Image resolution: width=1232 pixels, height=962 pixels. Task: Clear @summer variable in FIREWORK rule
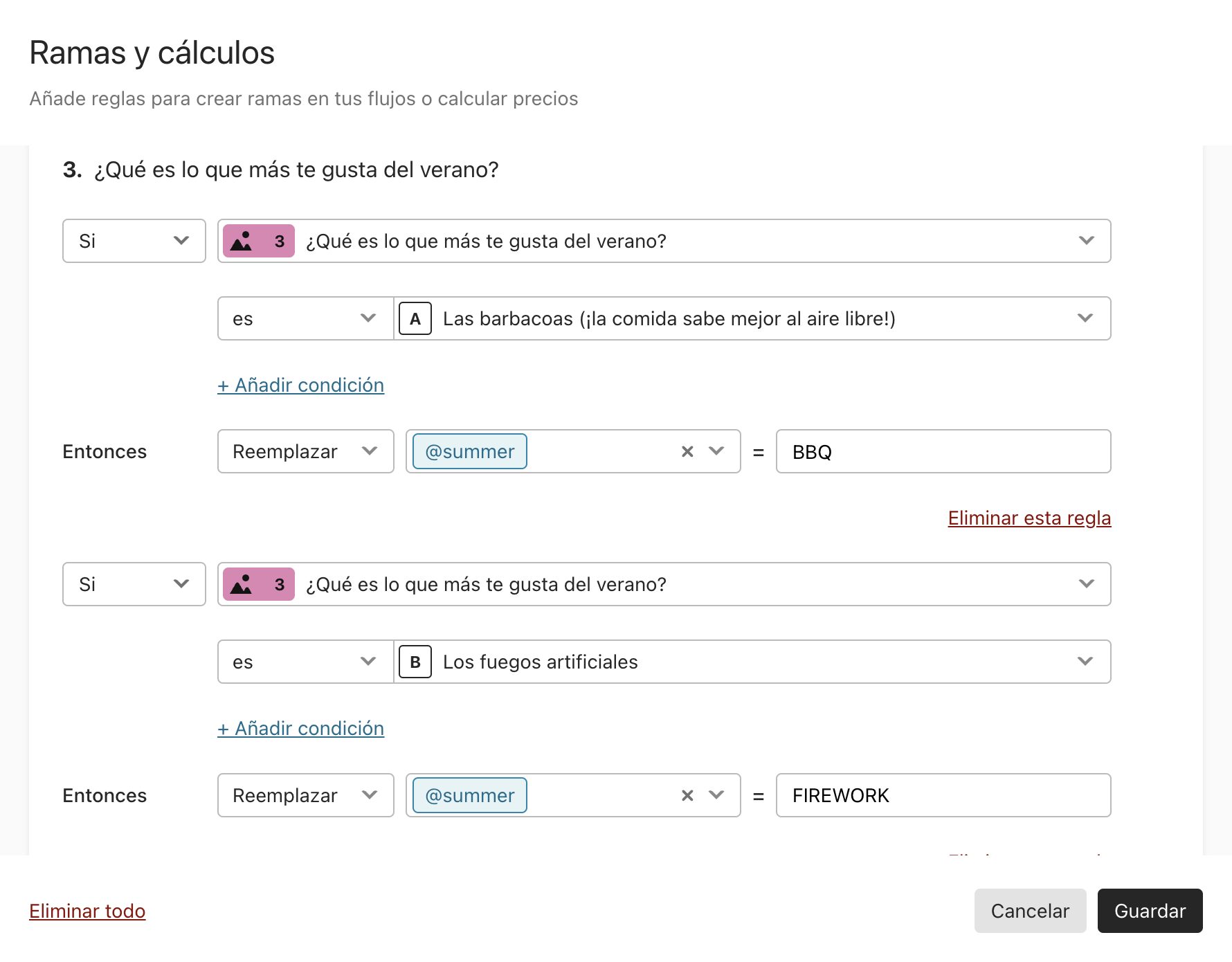pyautogui.click(x=687, y=795)
